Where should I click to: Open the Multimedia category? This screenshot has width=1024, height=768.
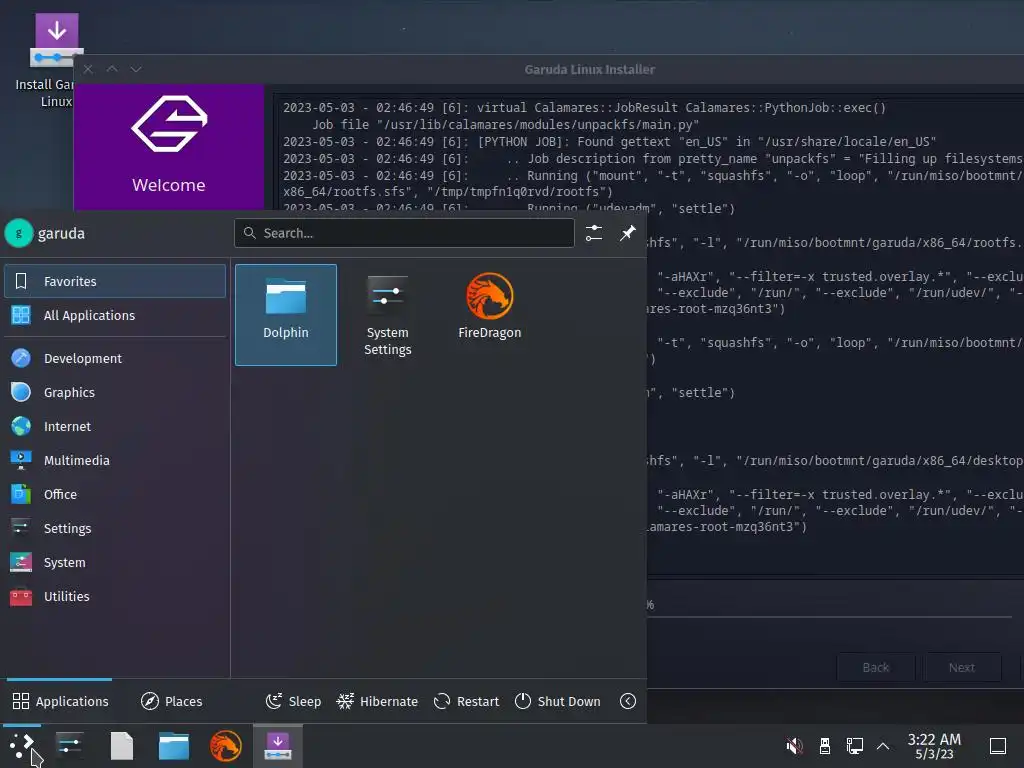coord(115,460)
